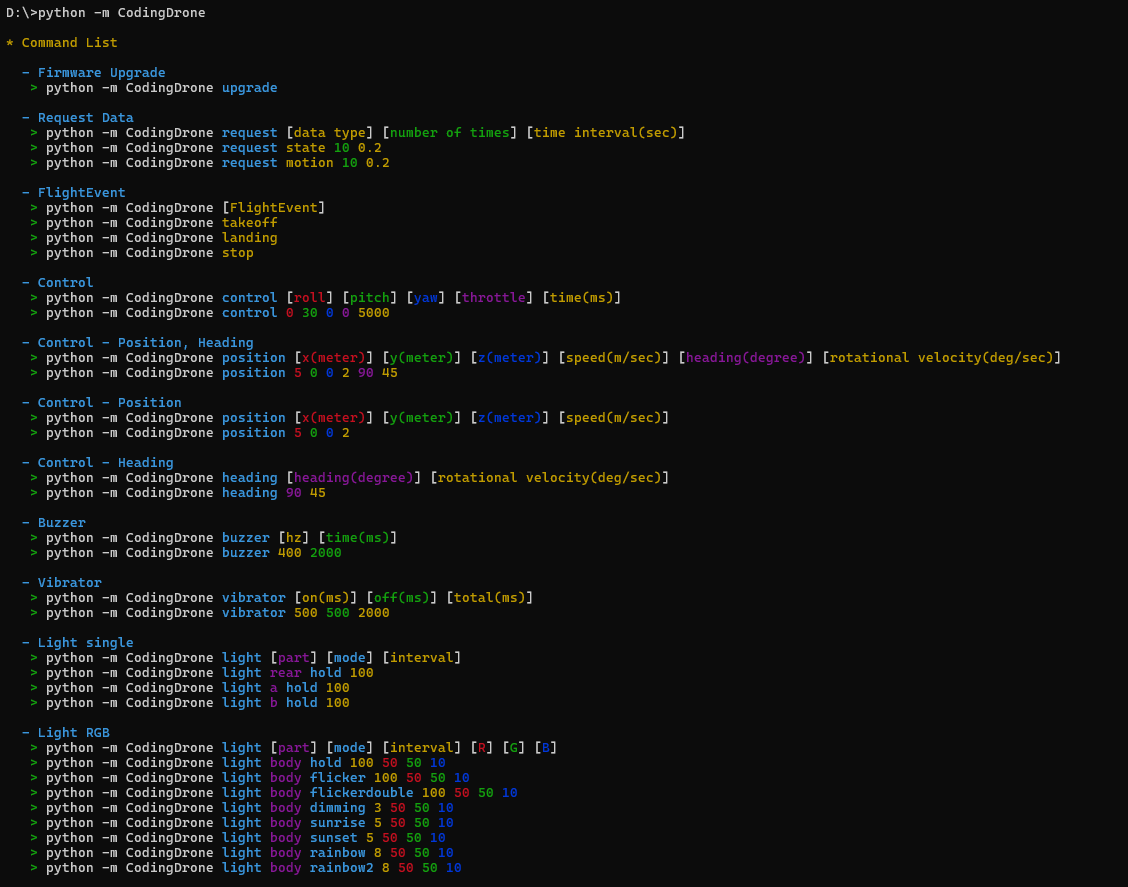Screen dimensions: 1128x887
Task: Click the word 'sunrise'
Action: coord(337,824)
